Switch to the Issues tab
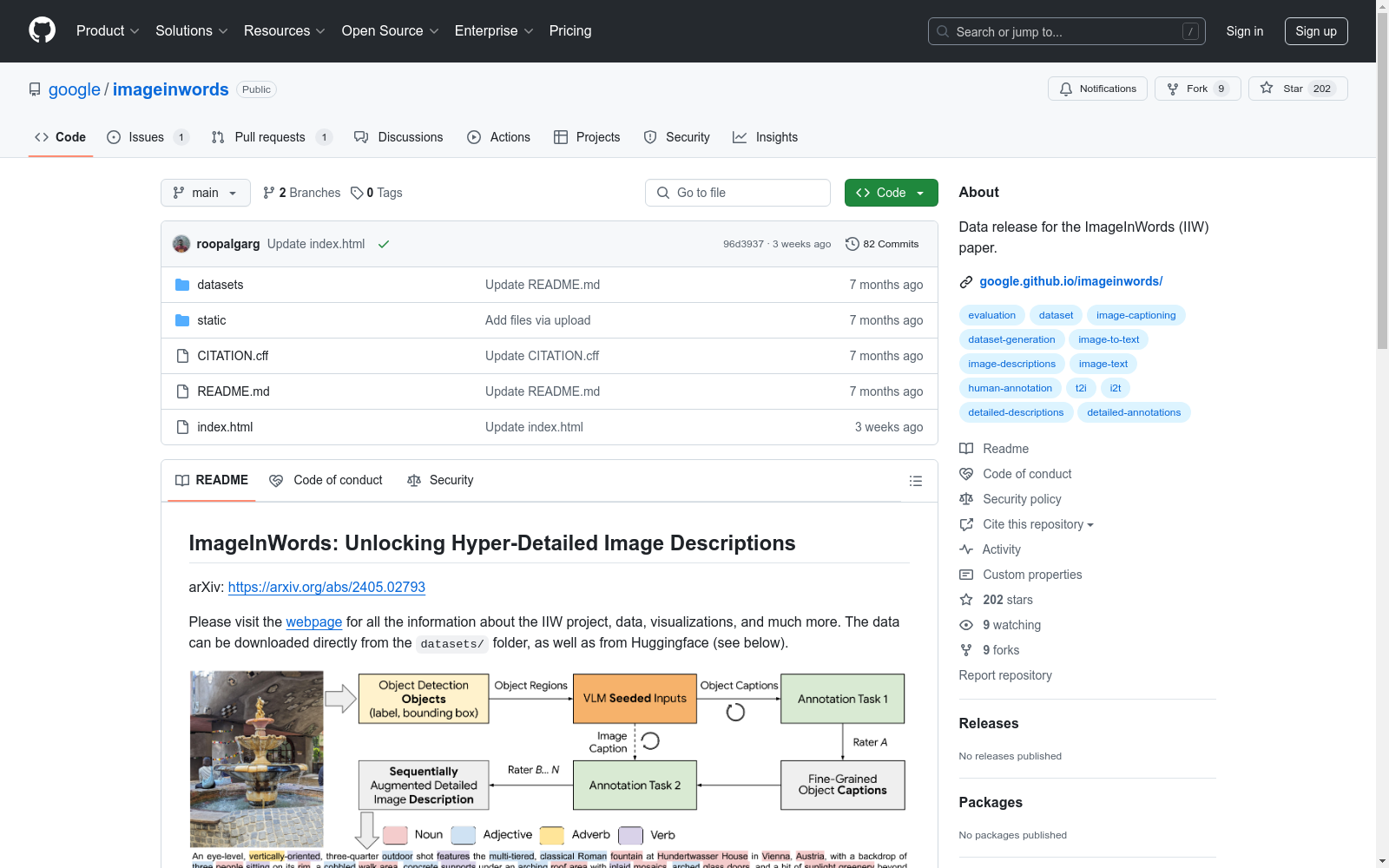The width and height of the screenshot is (1389, 868). [x=148, y=137]
